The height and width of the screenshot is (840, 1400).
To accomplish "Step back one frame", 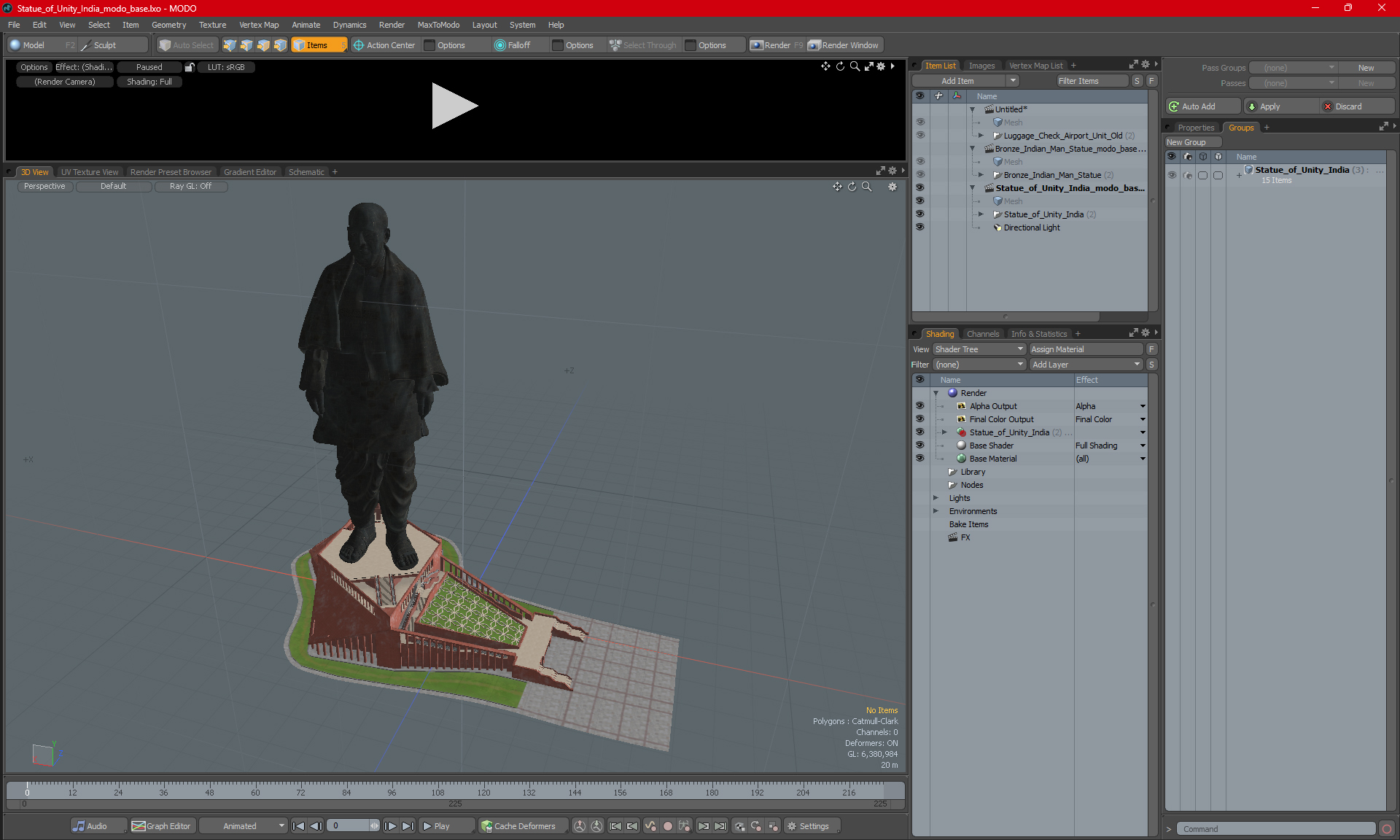I will pos(316,826).
